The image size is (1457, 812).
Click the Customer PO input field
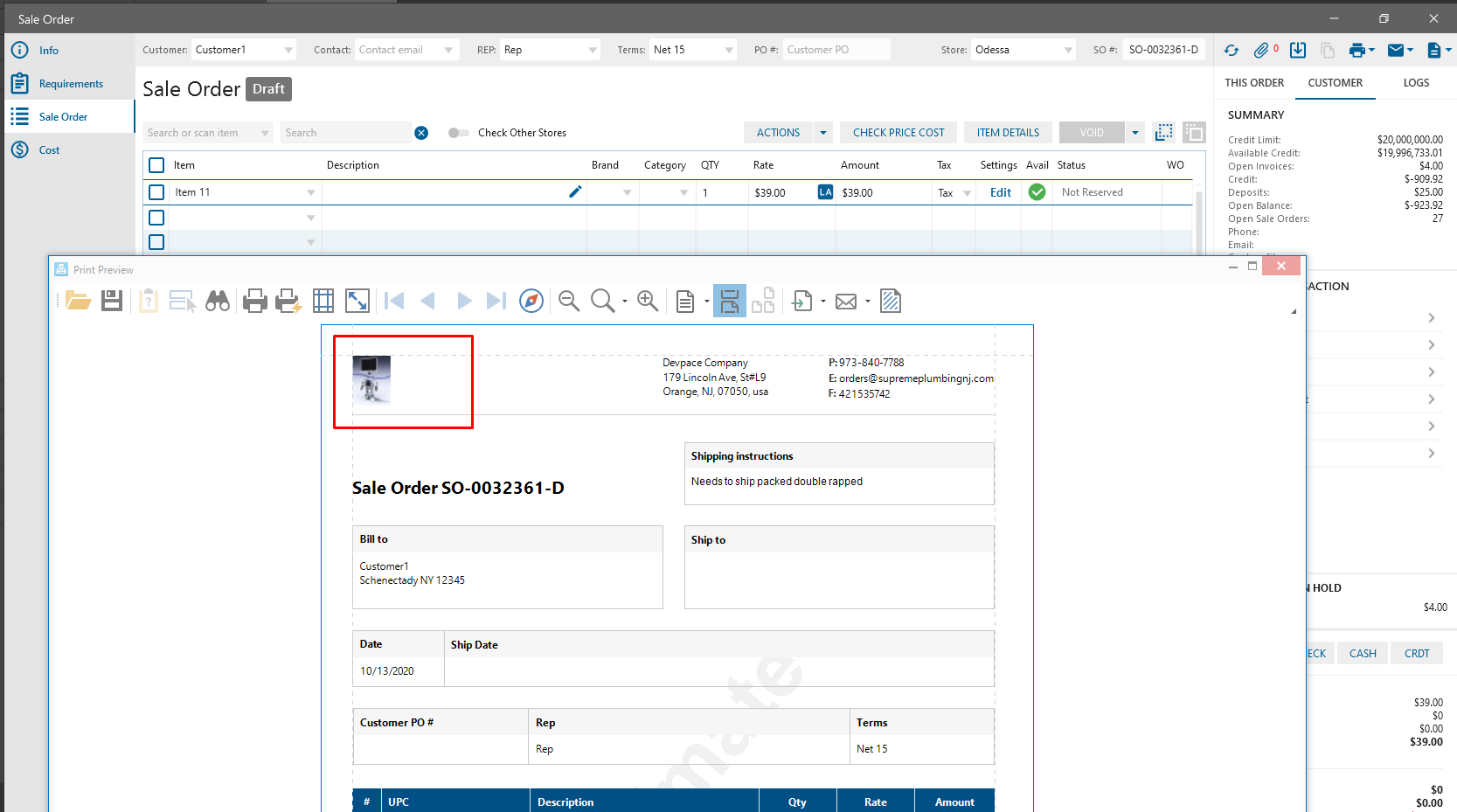(836, 50)
